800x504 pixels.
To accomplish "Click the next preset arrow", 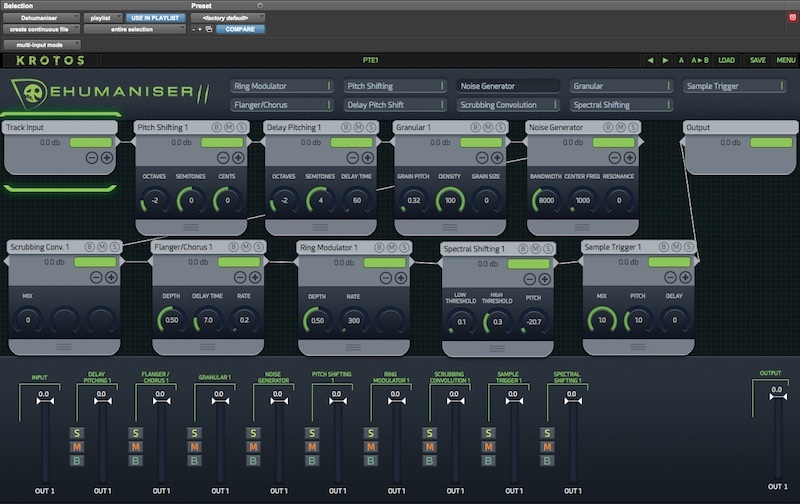I will click(666, 60).
